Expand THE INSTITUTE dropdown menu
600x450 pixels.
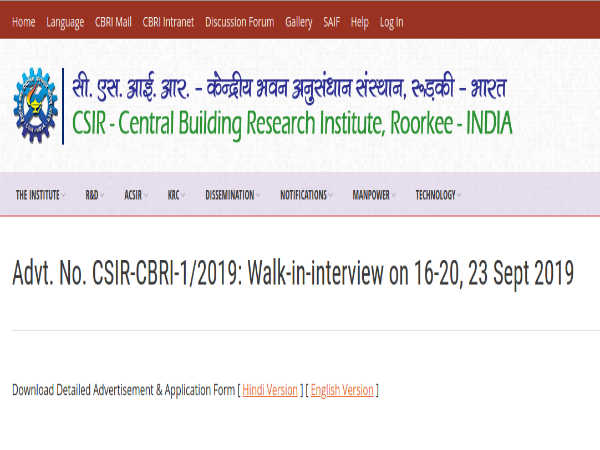(40, 195)
